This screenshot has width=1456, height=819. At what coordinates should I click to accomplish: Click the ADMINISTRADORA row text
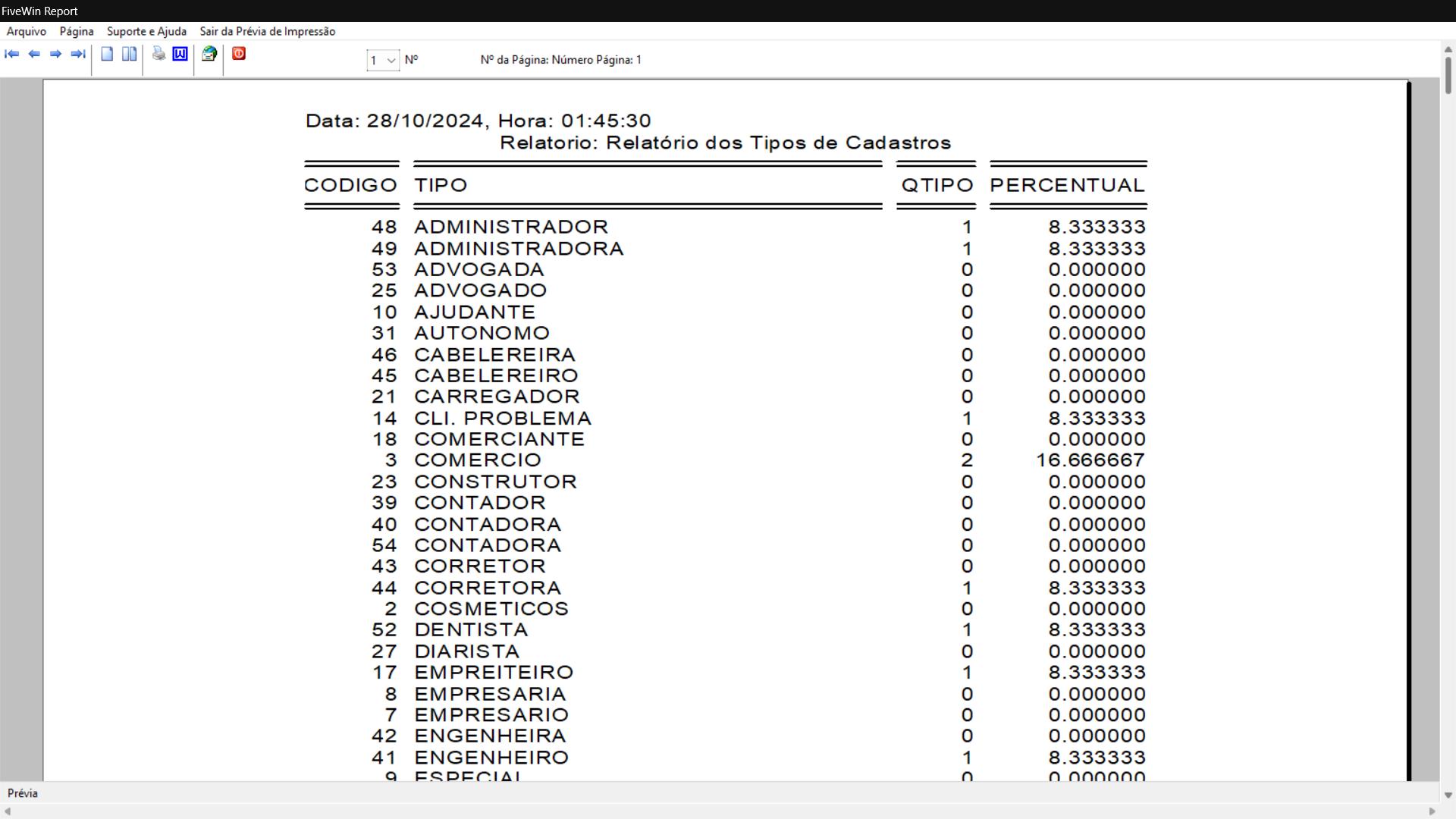coord(519,249)
